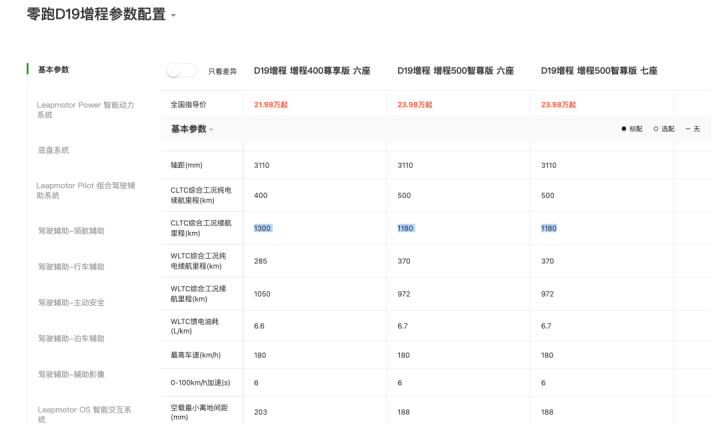Click 972 value in 增程500智尊版 六座 column
The image size is (720, 424).
(404, 294)
